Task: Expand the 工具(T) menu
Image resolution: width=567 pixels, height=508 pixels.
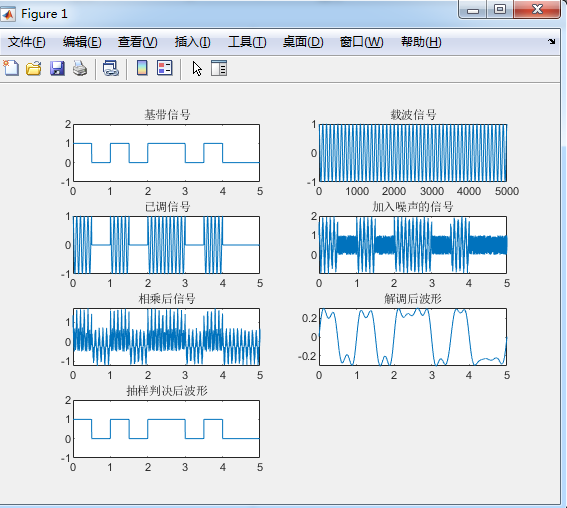Action: point(247,42)
